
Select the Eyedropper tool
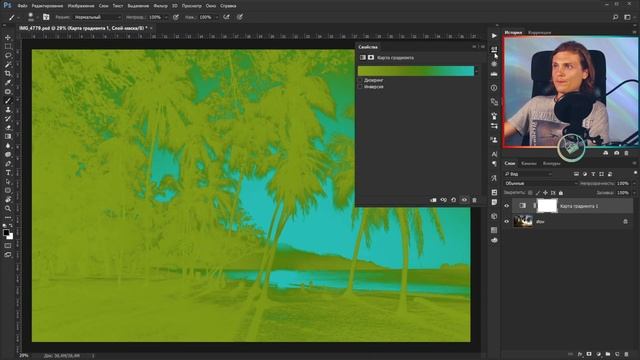[8, 82]
